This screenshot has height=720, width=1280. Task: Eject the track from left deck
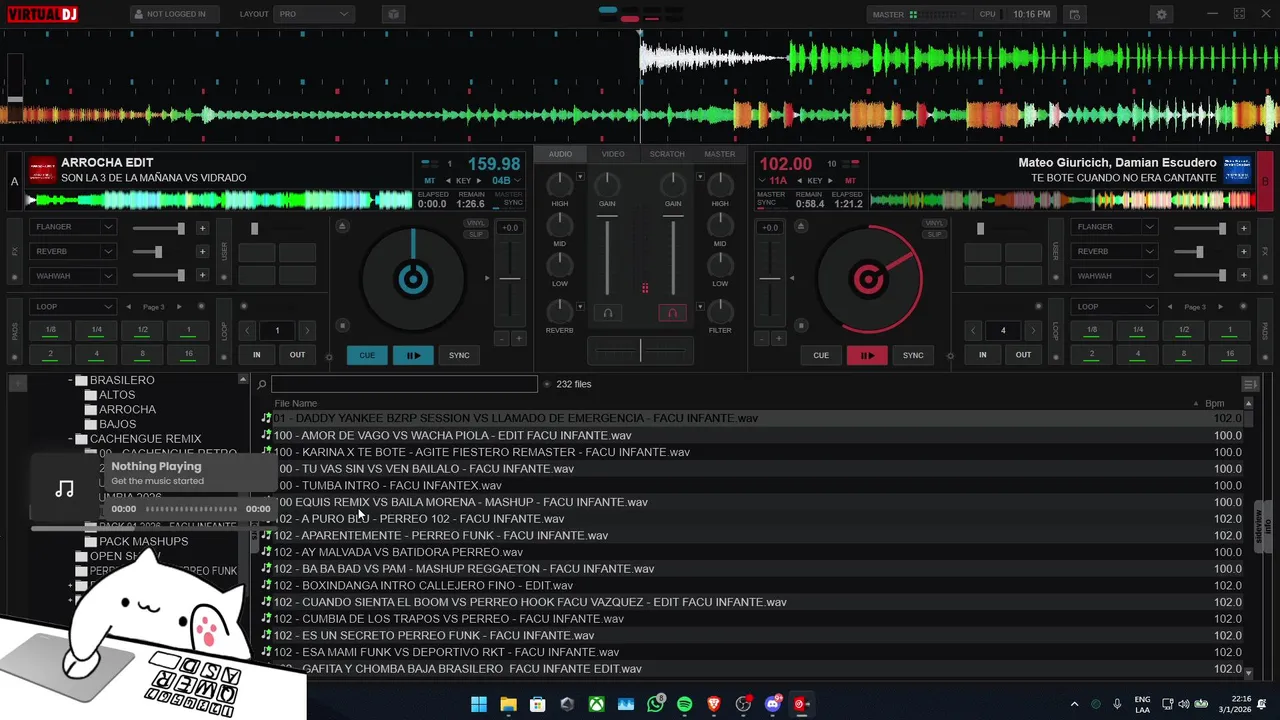pos(342,226)
